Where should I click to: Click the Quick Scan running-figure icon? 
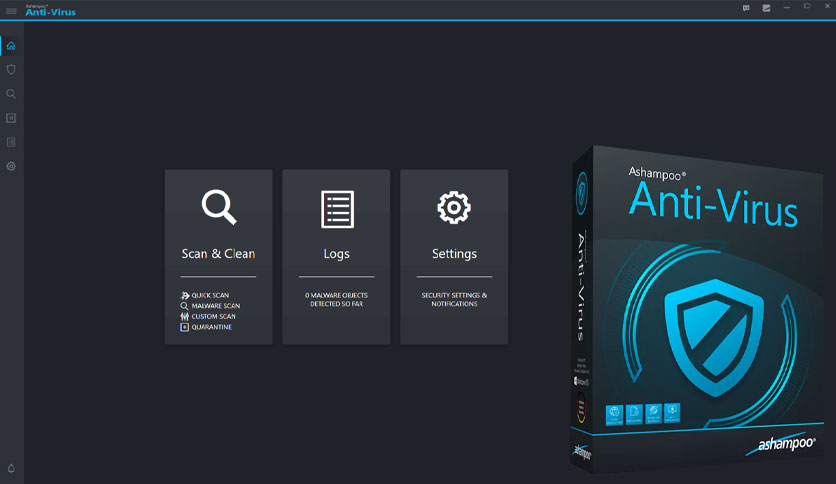coord(184,295)
